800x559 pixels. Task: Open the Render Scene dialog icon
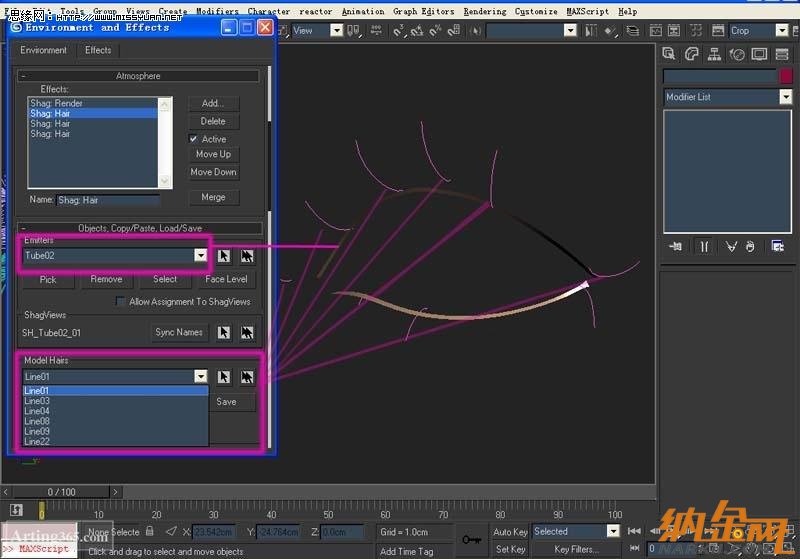pyautogui.click(x=718, y=31)
